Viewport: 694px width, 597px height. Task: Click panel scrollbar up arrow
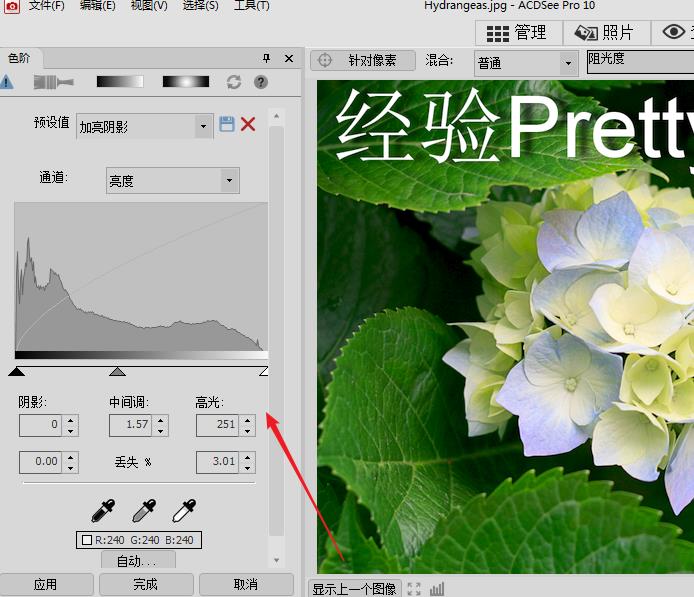pos(277,116)
